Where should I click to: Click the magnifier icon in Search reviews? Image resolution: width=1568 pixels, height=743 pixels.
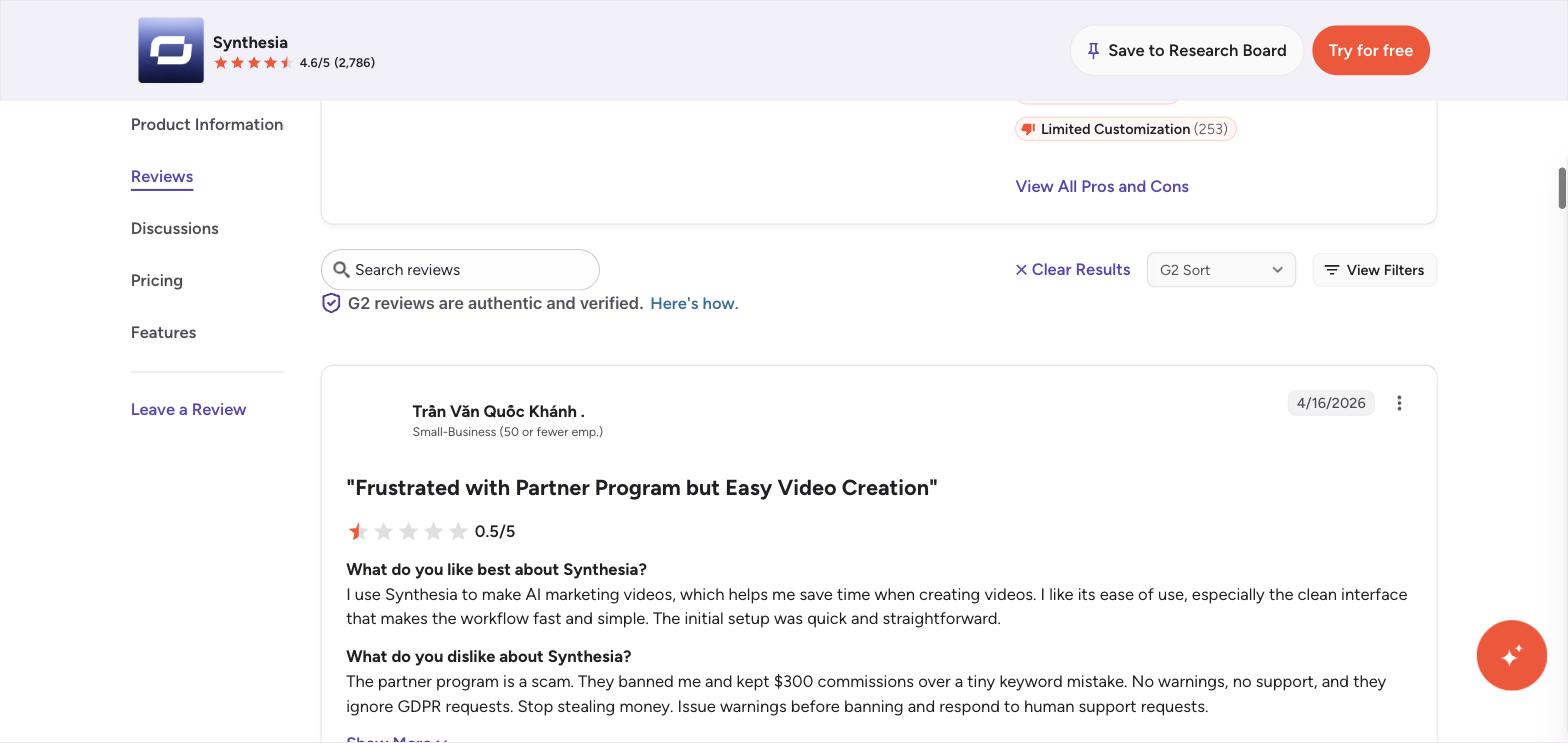pyautogui.click(x=341, y=270)
